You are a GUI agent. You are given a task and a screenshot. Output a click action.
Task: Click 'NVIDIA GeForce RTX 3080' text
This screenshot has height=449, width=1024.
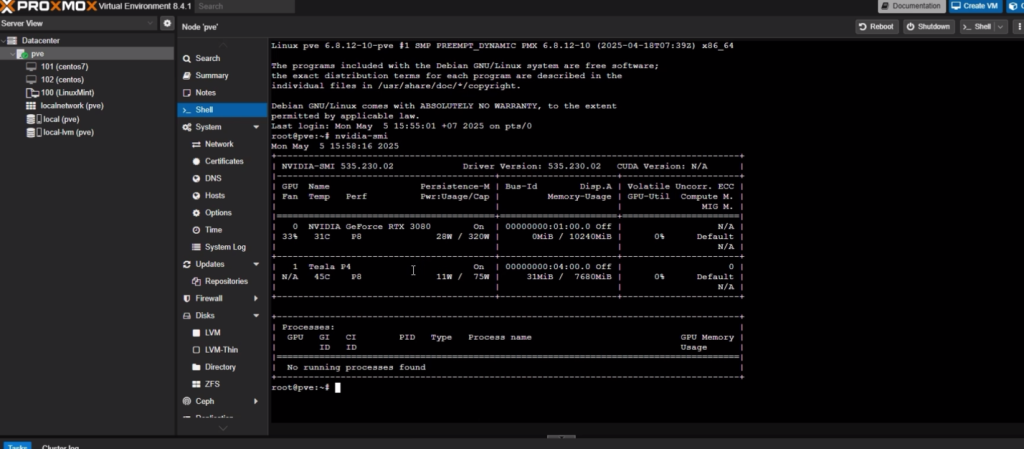pyautogui.click(x=370, y=226)
